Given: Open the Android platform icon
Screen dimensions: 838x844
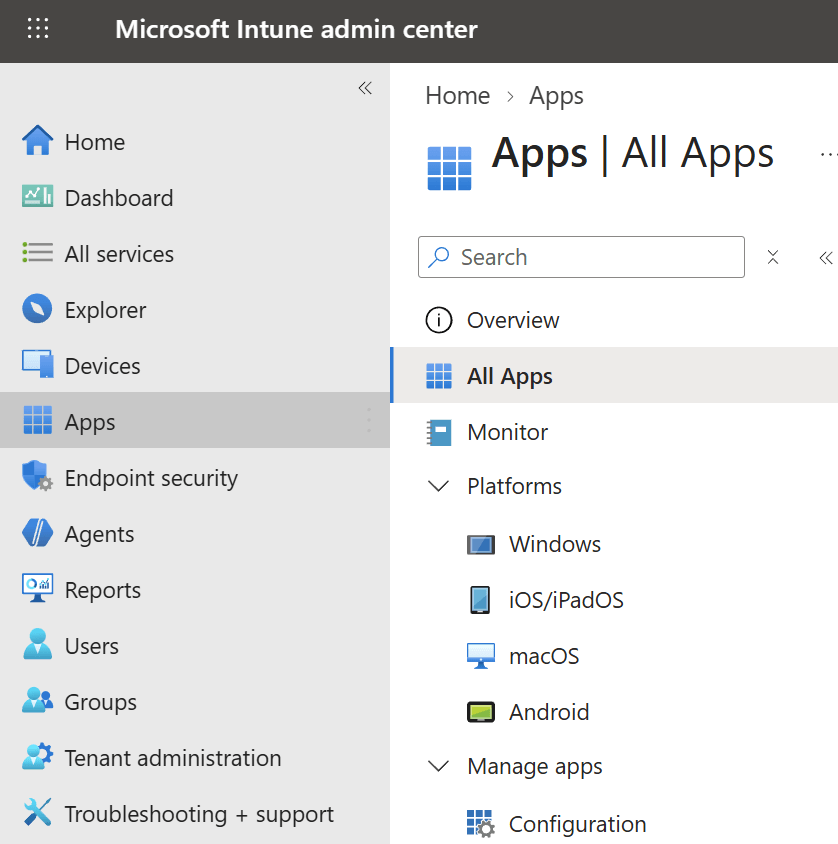Looking at the screenshot, I should click(481, 712).
